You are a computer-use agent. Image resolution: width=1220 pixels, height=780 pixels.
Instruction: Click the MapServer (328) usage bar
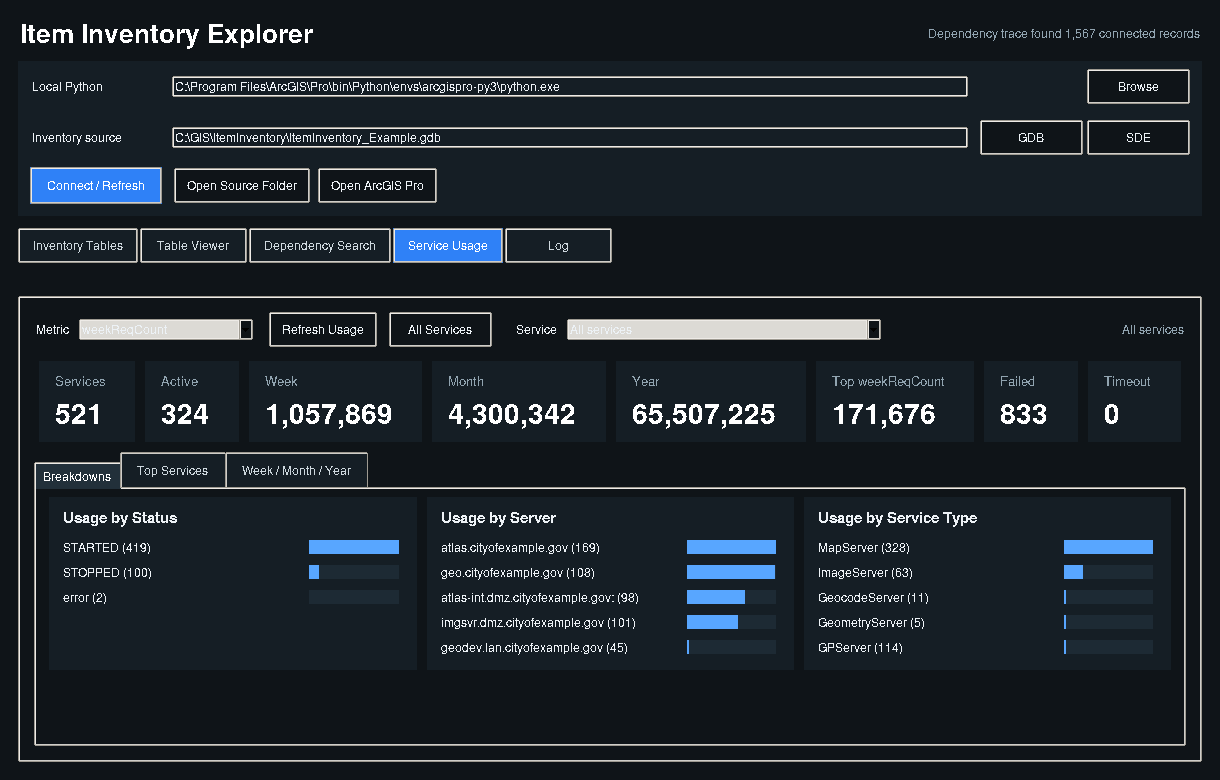click(1108, 547)
